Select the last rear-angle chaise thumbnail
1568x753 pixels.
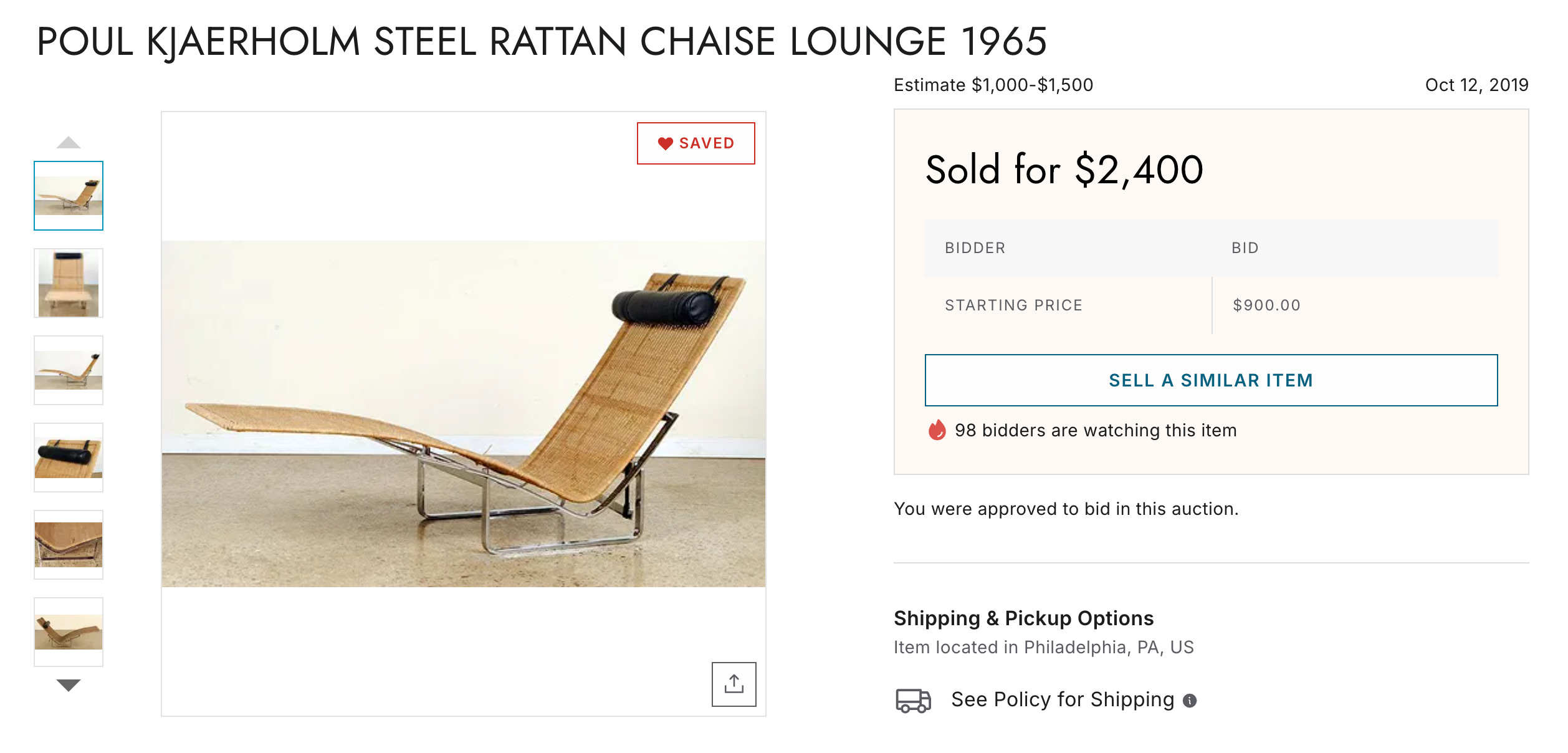pos(69,632)
